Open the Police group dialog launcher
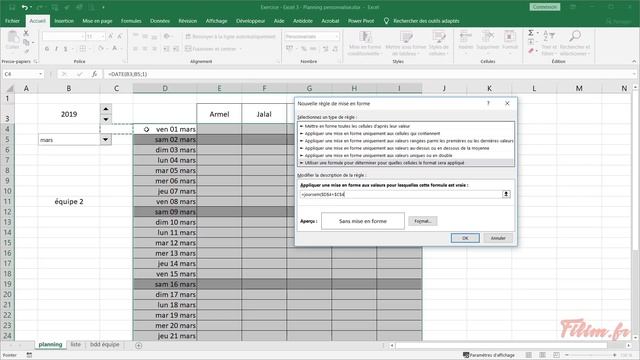 pos(124,61)
